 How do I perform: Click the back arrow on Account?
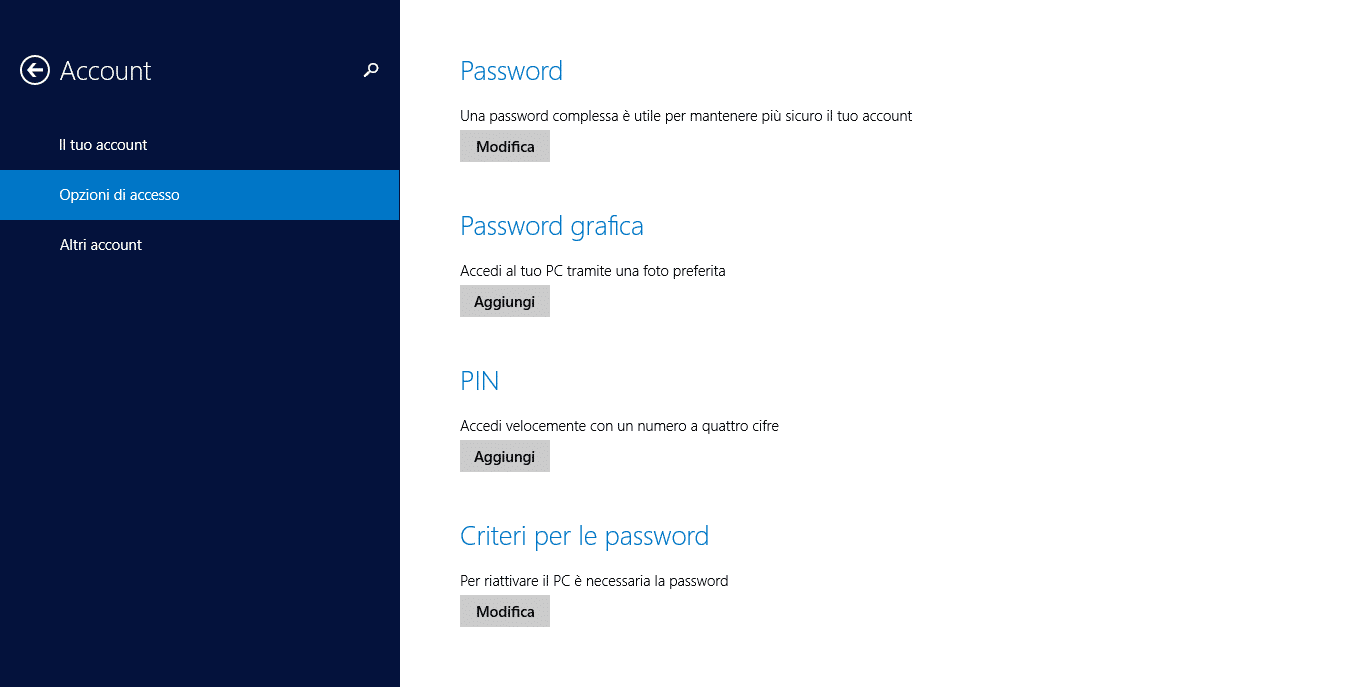[34, 70]
